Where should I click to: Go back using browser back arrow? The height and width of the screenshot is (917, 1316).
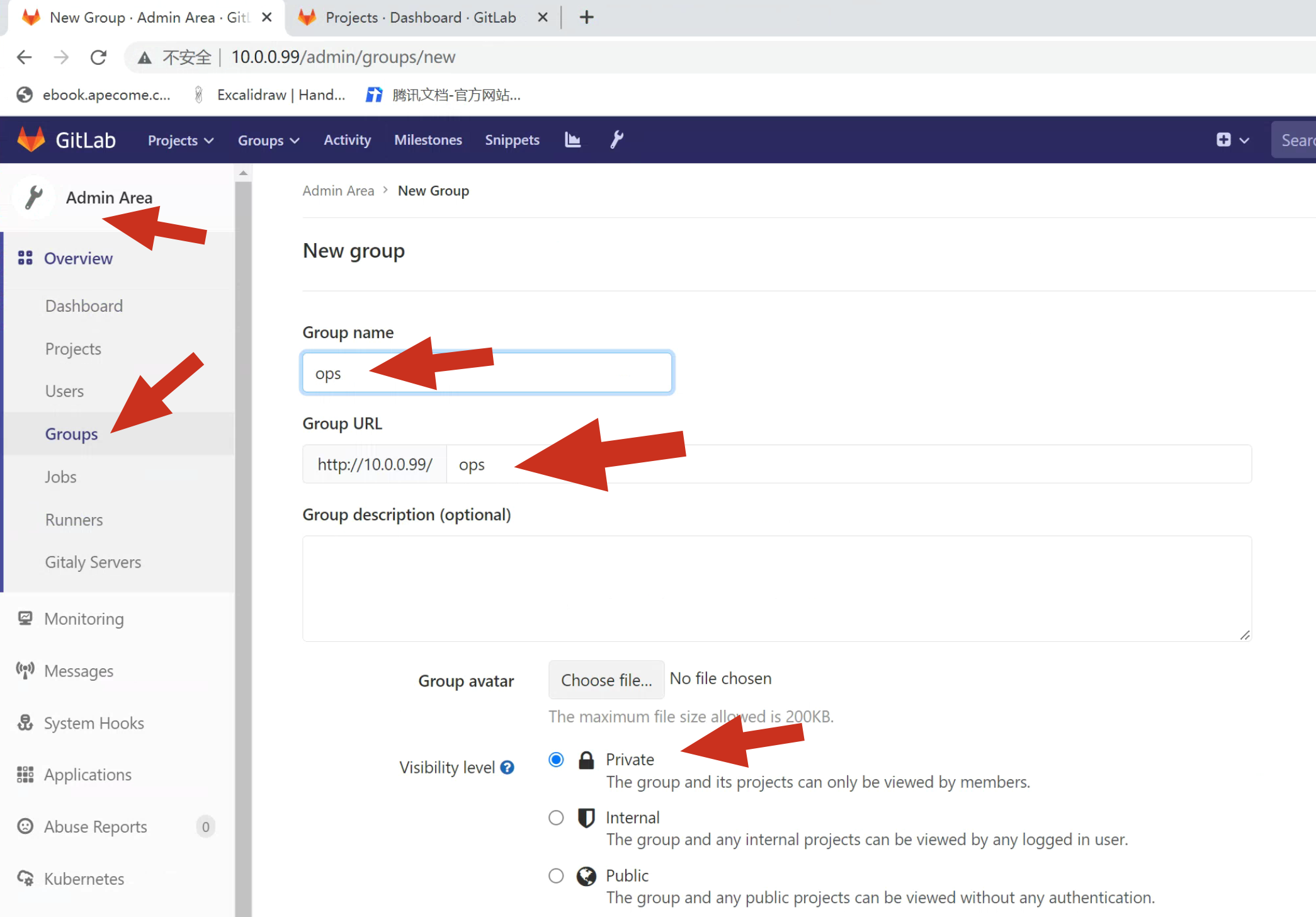tap(24, 57)
